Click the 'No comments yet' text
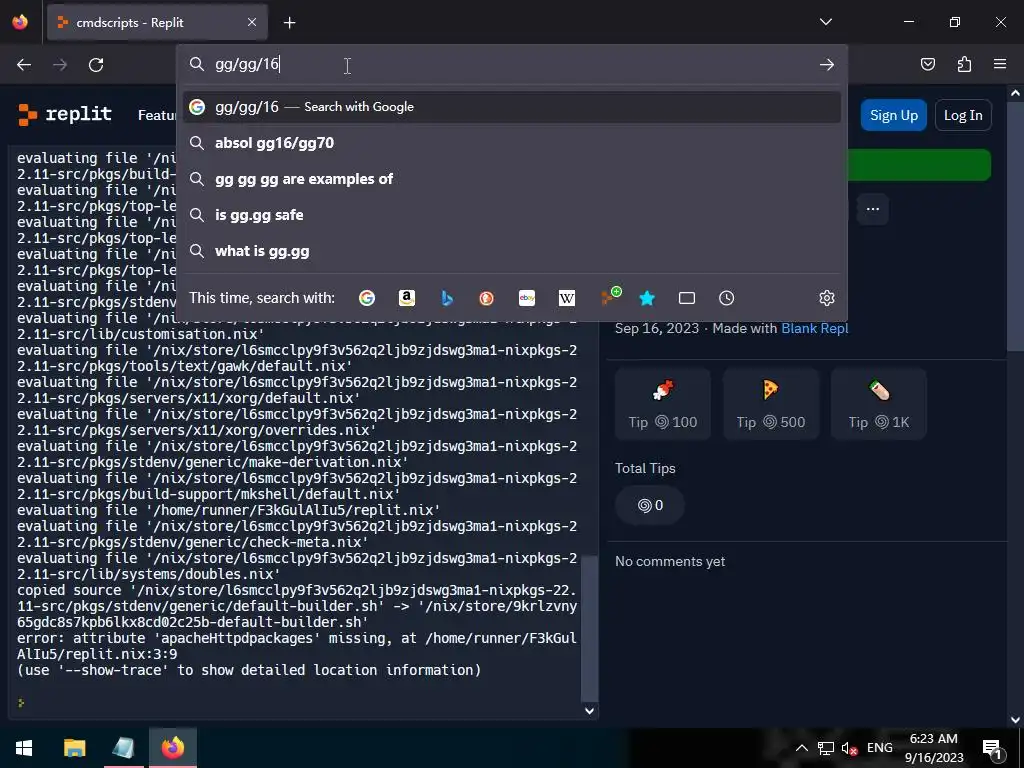The width and height of the screenshot is (1024, 768). click(670, 561)
